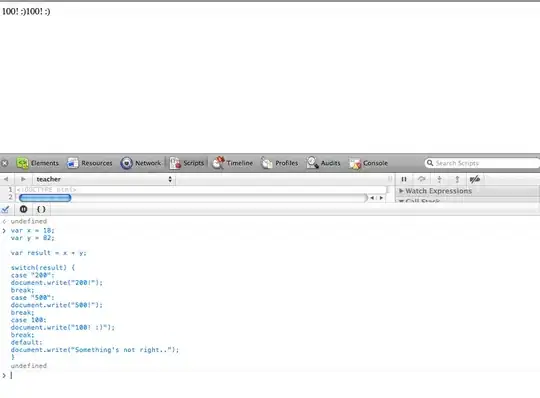
Task: Toggle pause on exceptions button
Action: click(x=23, y=209)
